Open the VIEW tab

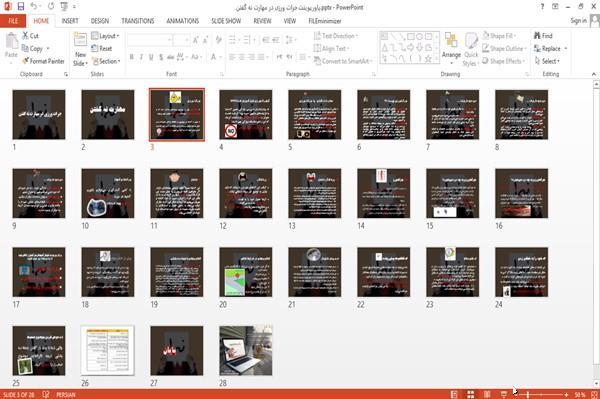[290, 21]
